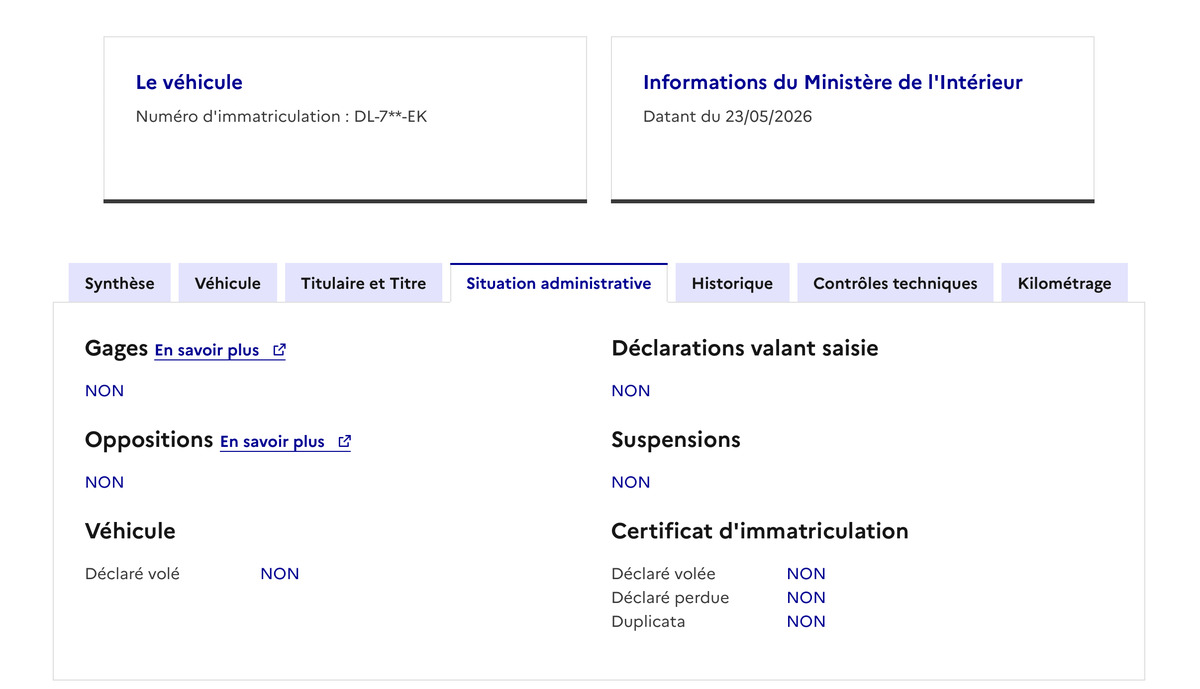Select the registration number DL-7**-EK text
This screenshot has width=1200, height=689.
[x=390, y=116]
